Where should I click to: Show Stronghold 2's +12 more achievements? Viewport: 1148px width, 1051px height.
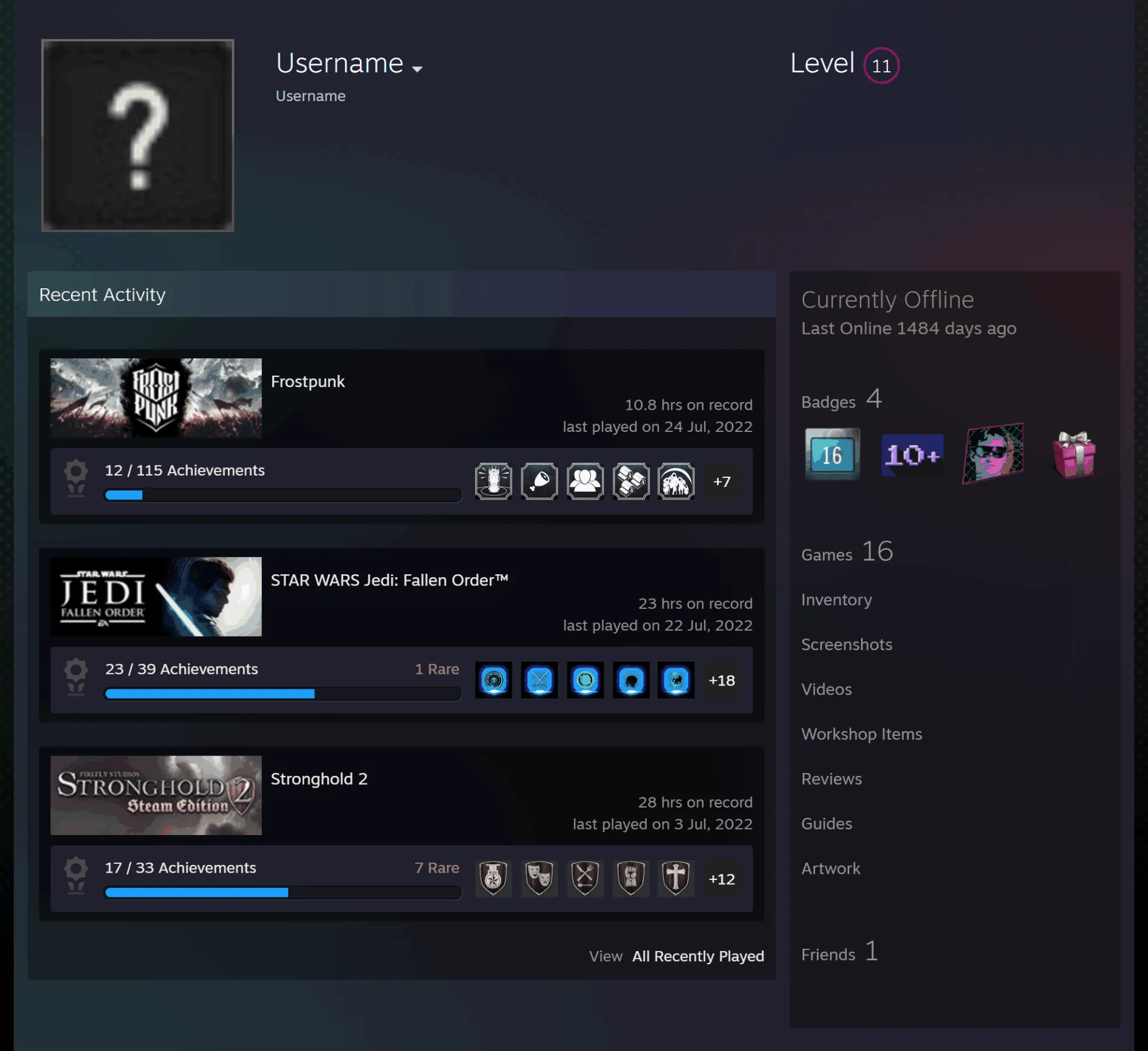pos(722,879)
